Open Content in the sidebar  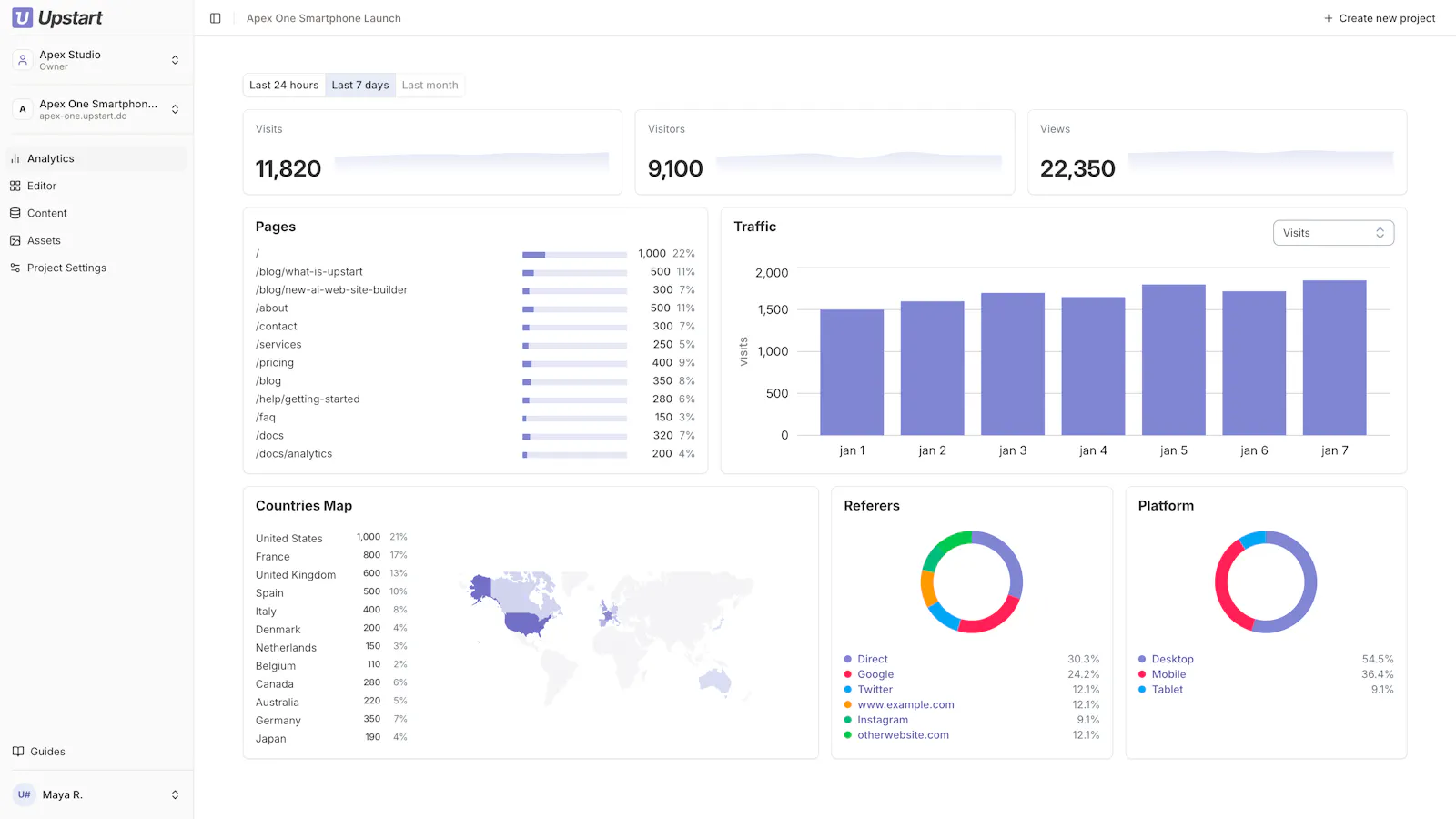click(x=96, y=213)
